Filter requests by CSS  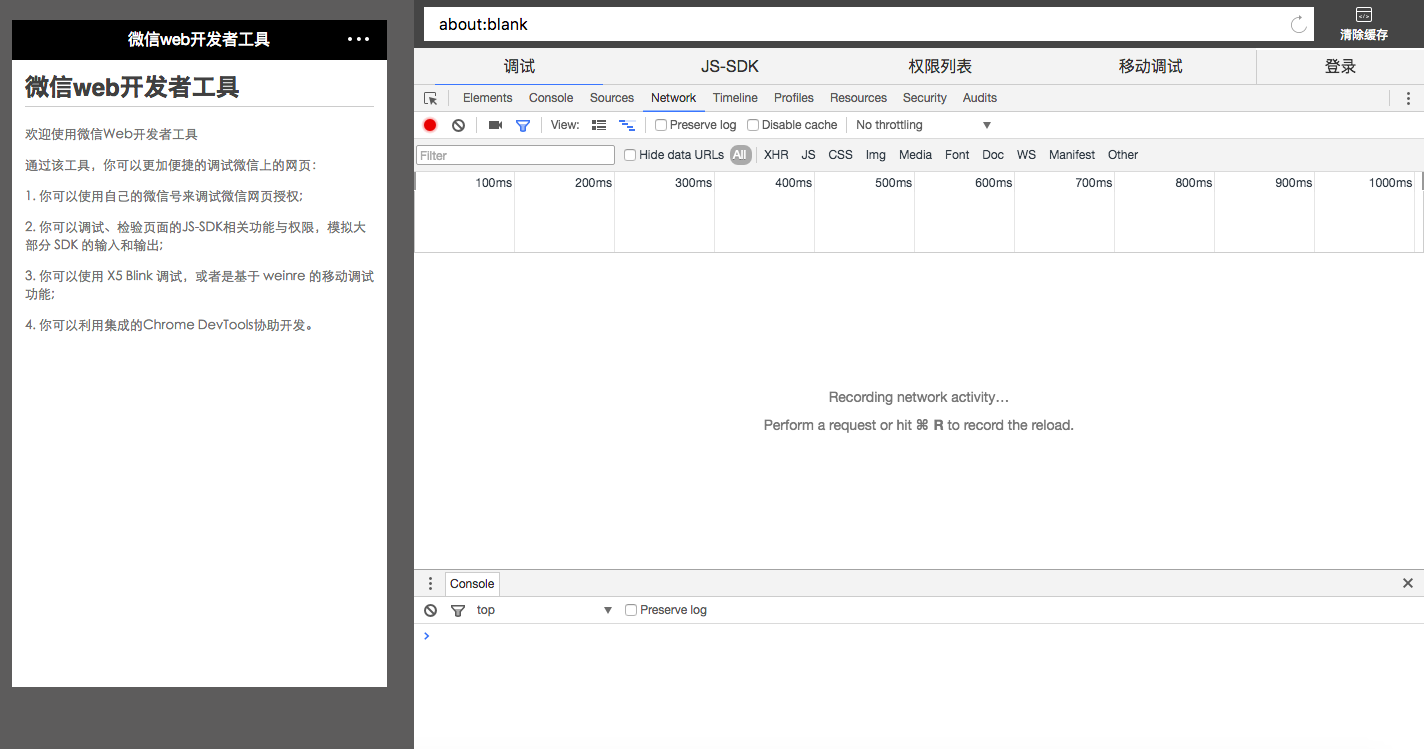841,155
